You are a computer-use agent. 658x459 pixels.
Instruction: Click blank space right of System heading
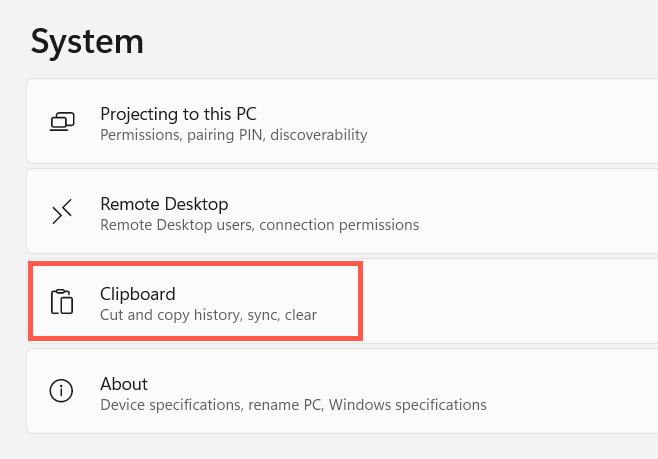coord(400,41)
